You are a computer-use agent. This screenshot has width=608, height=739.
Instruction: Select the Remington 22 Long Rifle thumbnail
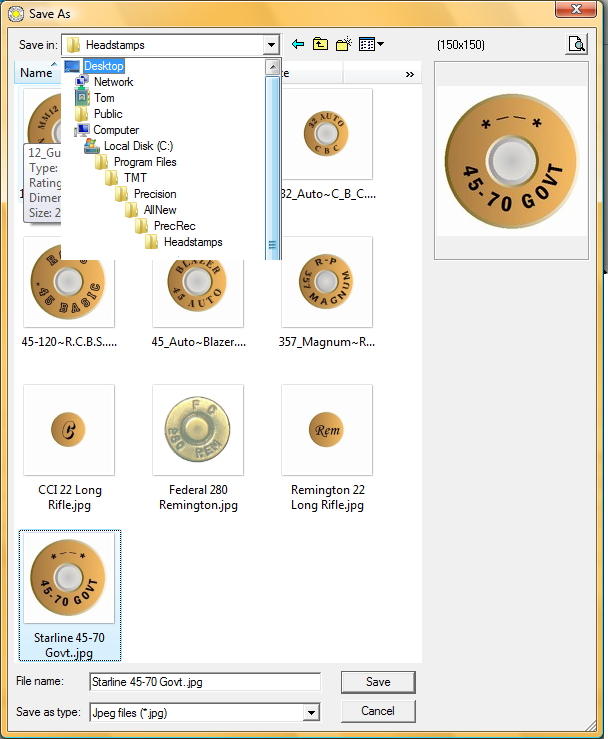(327, 430)
